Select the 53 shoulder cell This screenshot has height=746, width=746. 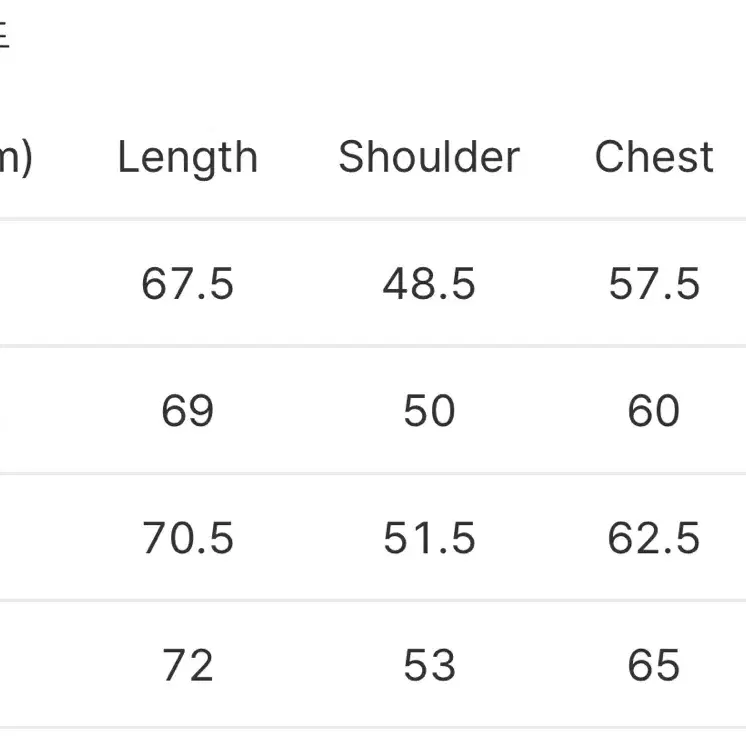429,665
